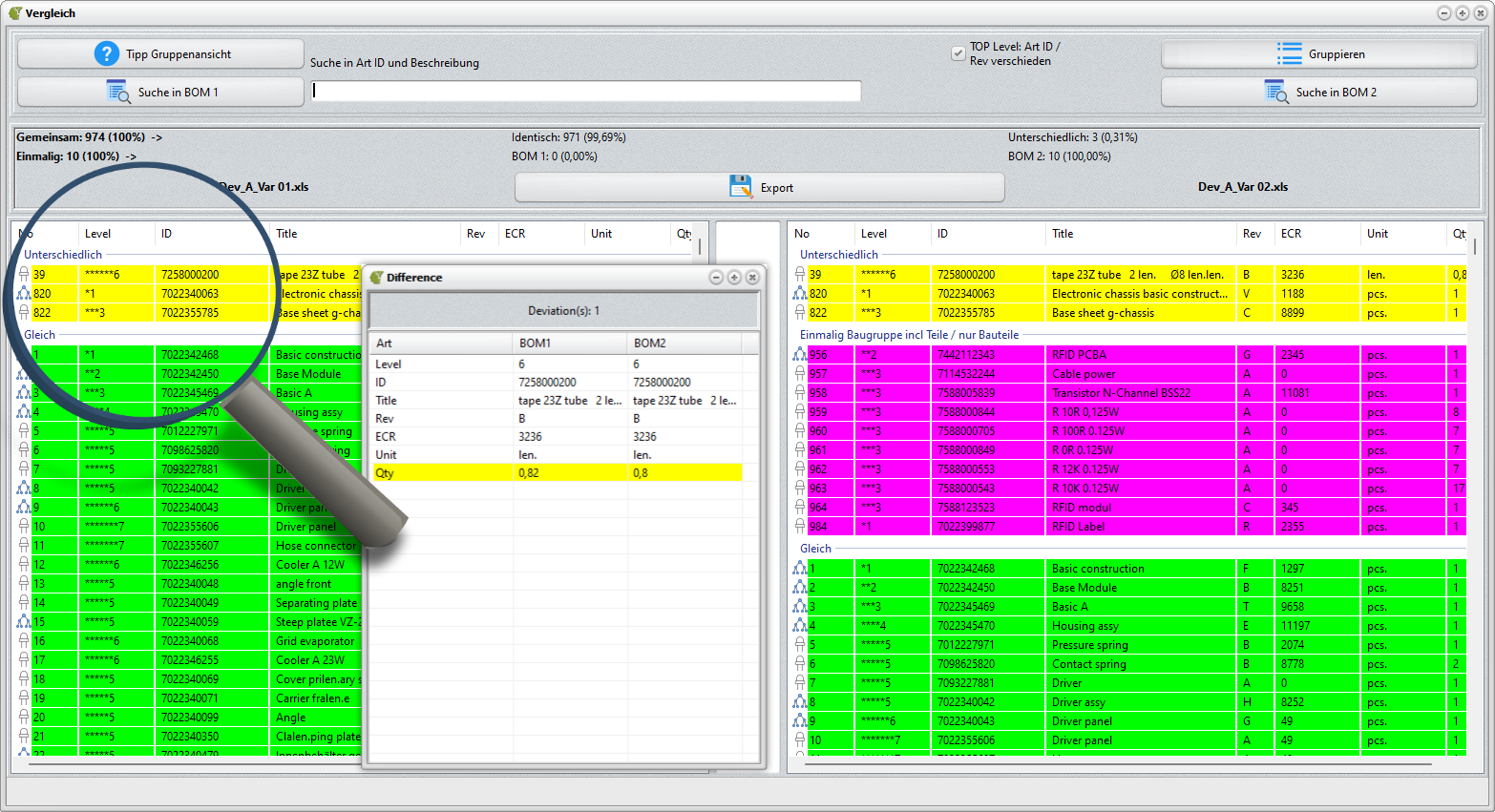The width and height of the screenshot is (1495, 812).
Task: Collapse the right Gleich group header
Action: [815, 549]
